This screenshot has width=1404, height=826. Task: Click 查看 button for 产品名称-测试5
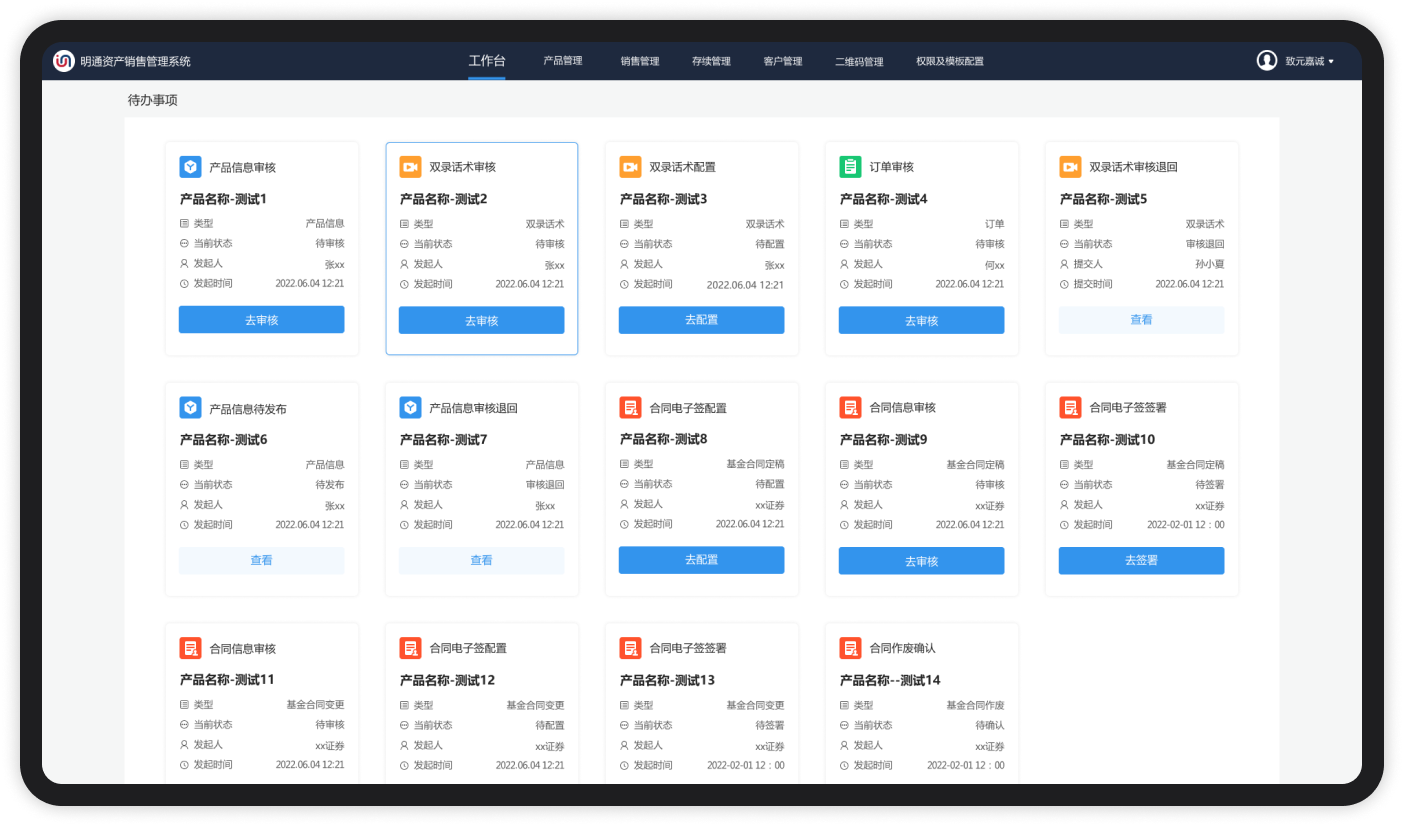click(1141, 320)
